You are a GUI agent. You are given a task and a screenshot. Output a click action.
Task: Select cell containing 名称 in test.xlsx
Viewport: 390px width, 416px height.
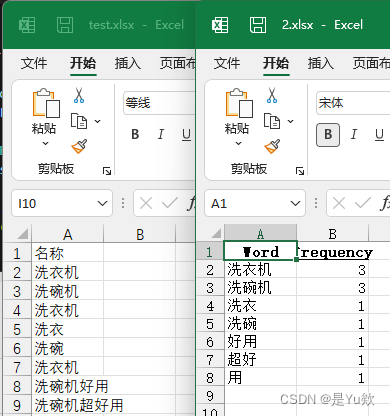[x=68, y=253]
